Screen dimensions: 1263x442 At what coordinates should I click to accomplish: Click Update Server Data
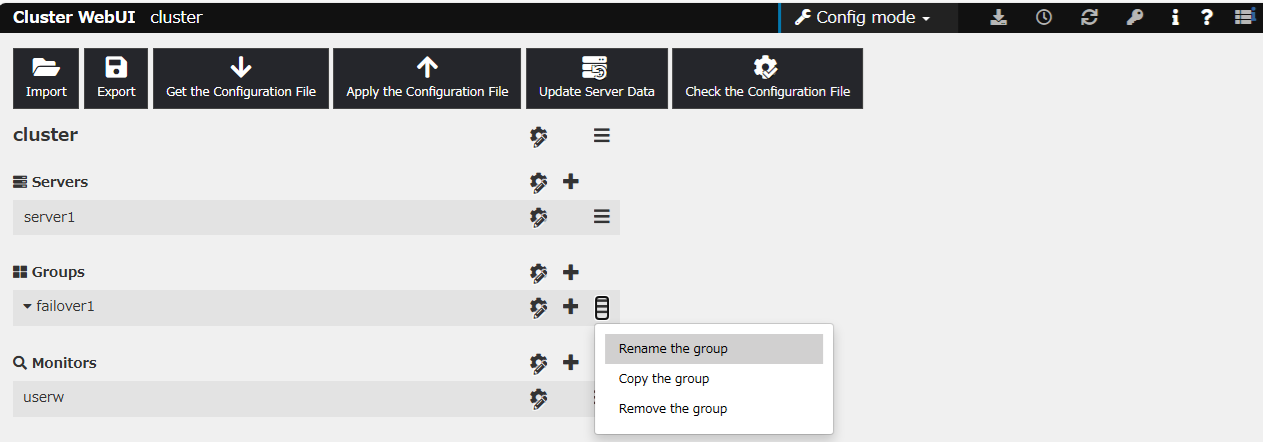[597, 78]
